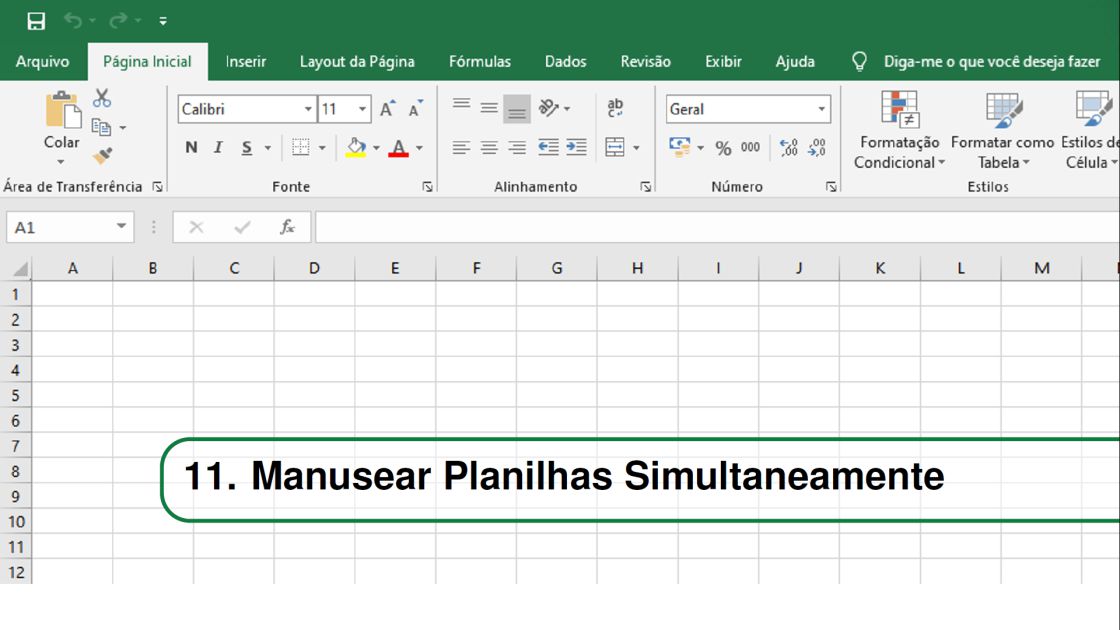Apply percent style to cell
Image resolution: width=1120 pixels, height=630 pixels.
[x=724, y=148]
